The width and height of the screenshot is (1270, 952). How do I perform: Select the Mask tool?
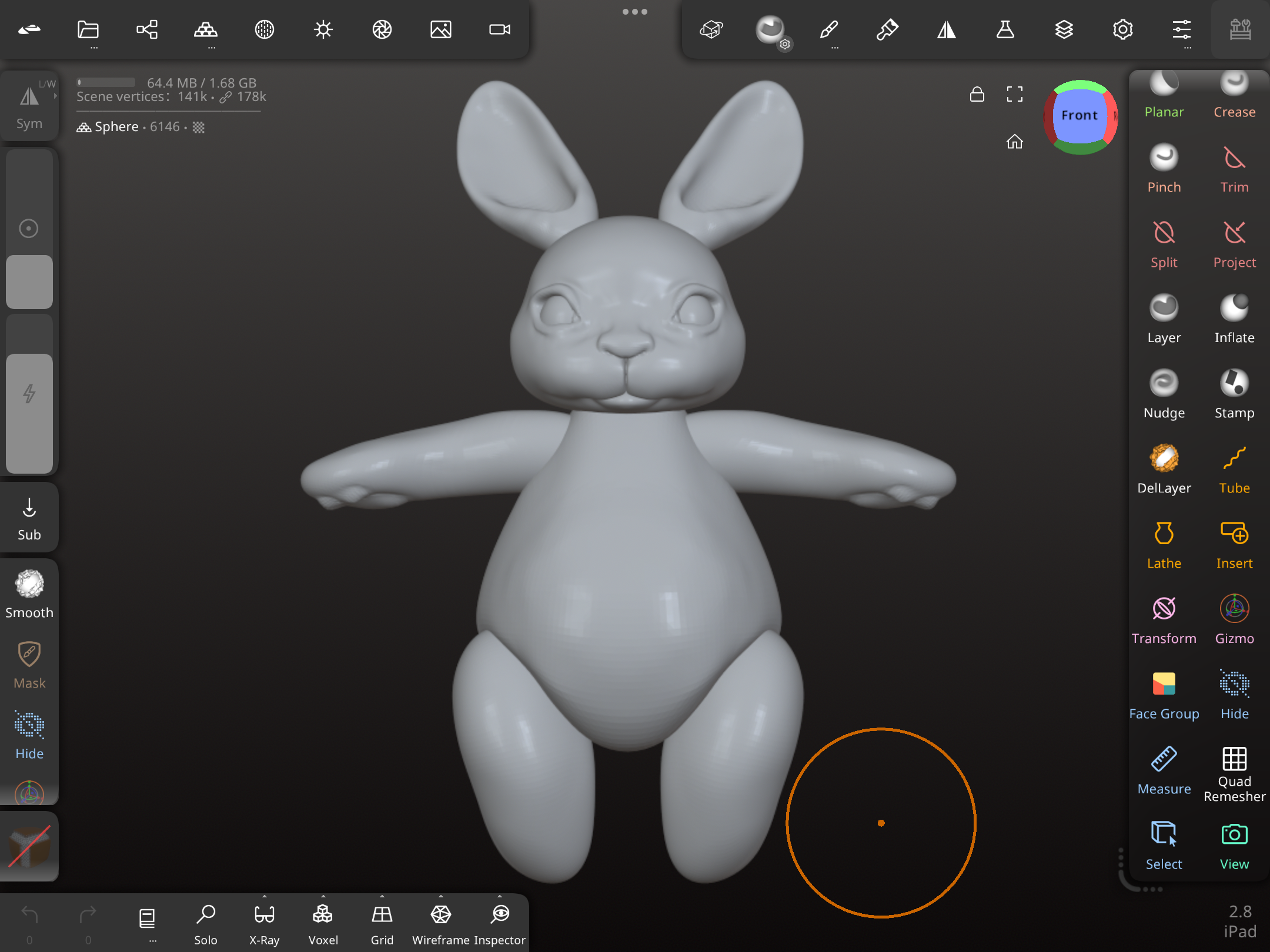29,665
